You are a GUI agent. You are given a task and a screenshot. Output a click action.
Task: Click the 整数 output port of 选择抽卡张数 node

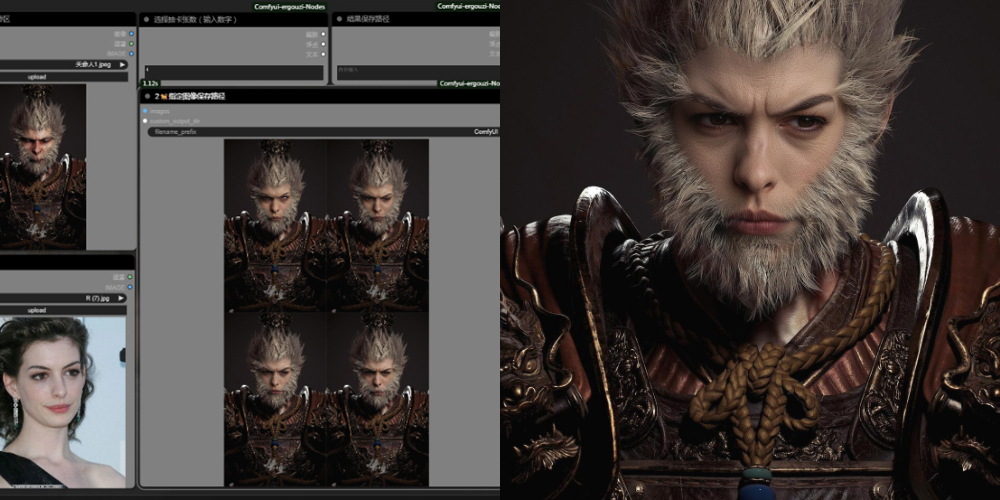pos(323,34)
